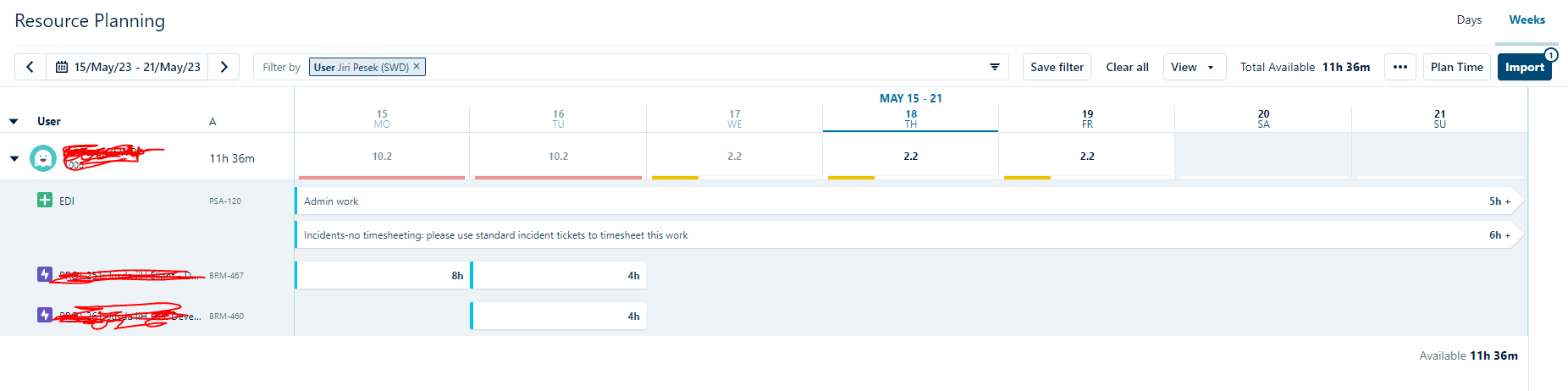Click the filter funnel icon
The width and height of the screenshot is (1568, 391).
995,67
